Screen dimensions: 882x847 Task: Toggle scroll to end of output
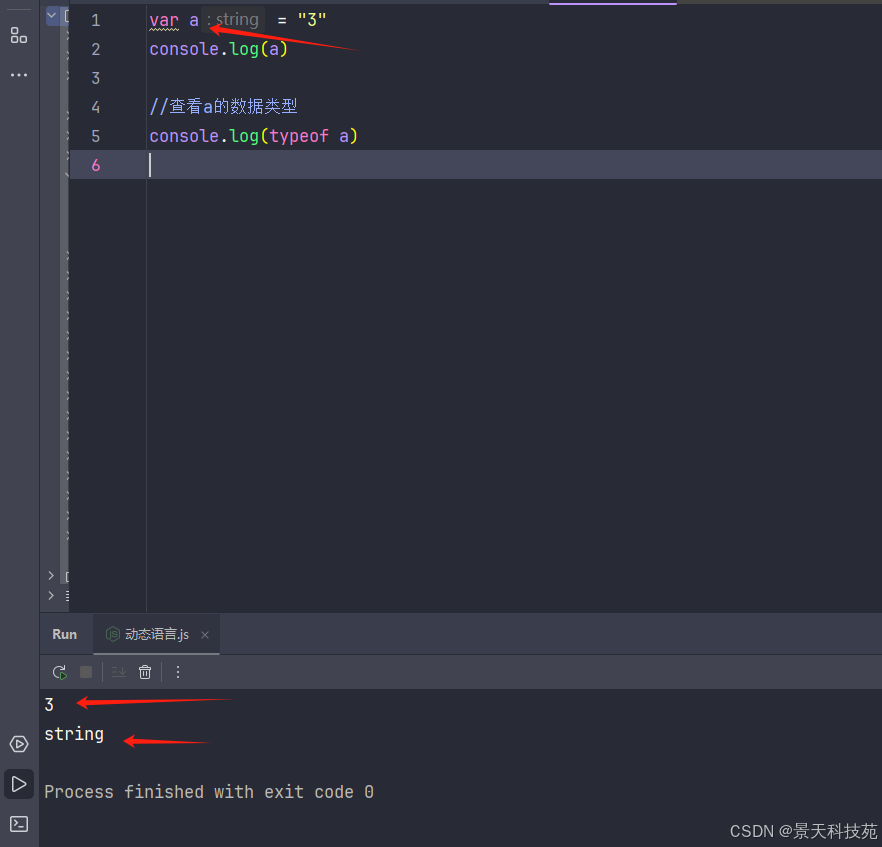119,672
